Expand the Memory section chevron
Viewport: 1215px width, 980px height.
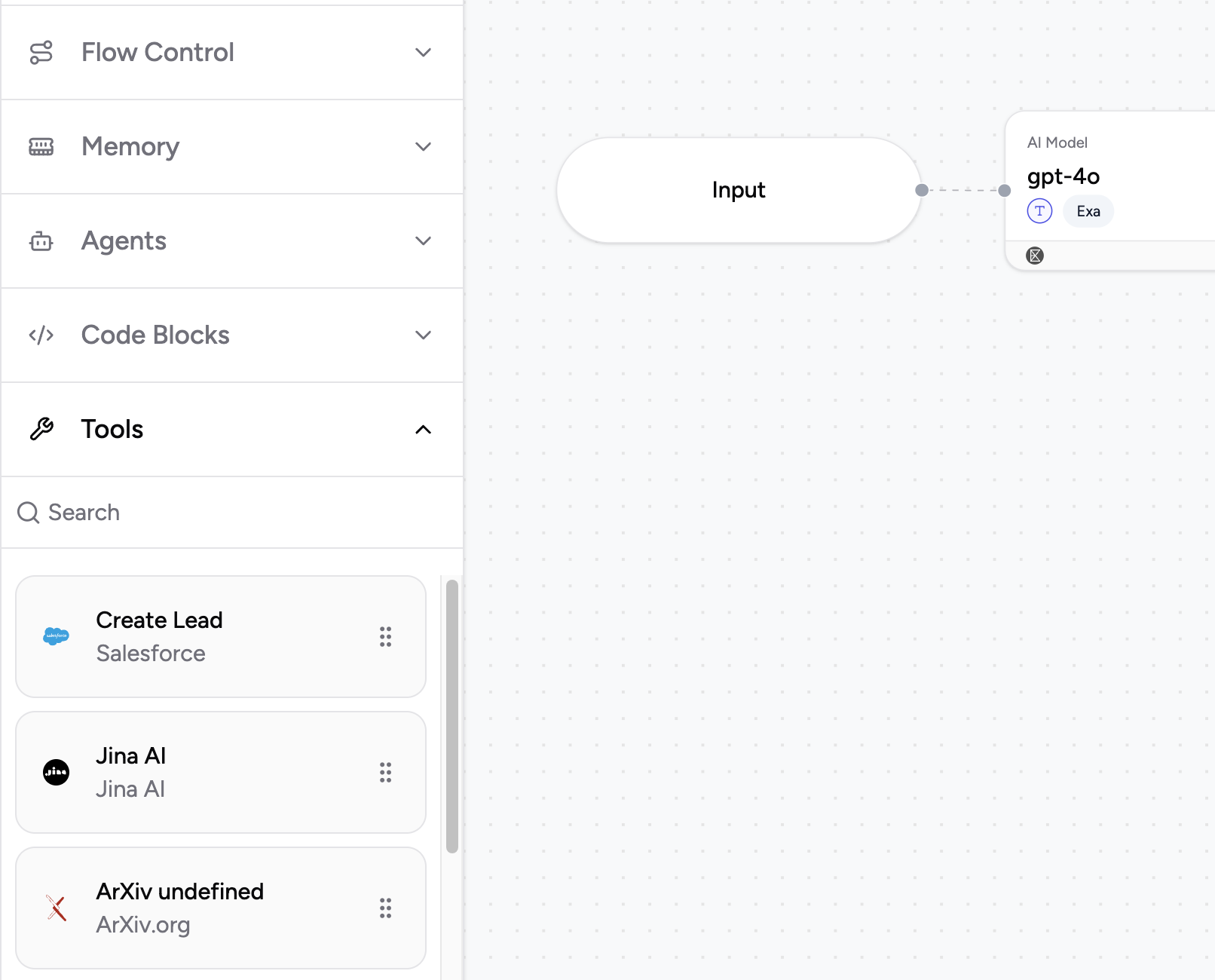point(423,147)
